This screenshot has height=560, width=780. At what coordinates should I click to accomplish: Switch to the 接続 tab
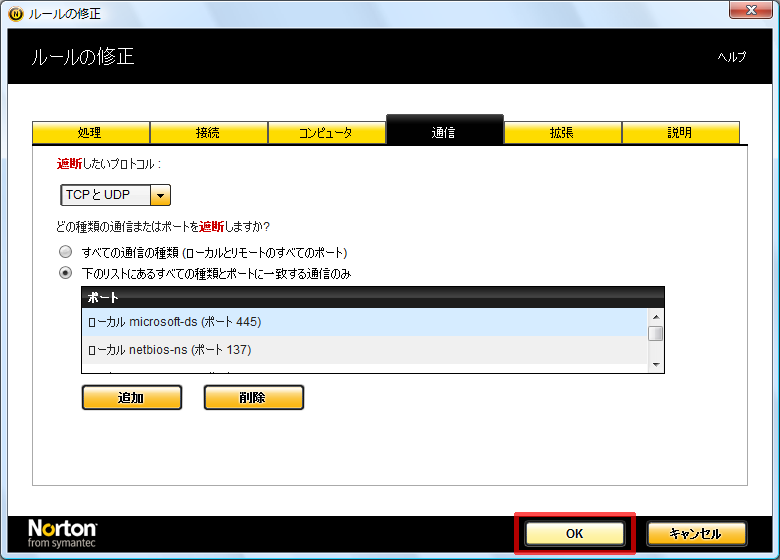[x=208, y=133]
